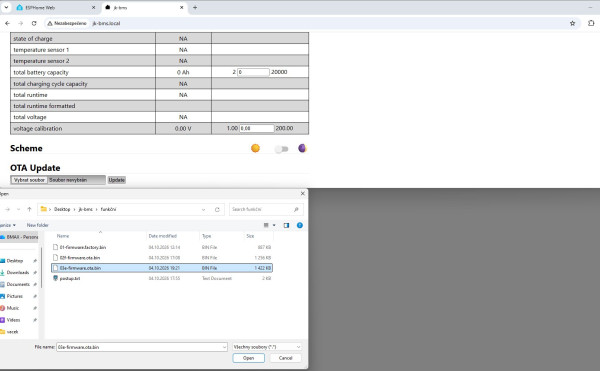Screen dimensions: 600x371
Task: Open Music in the sidebar
Action: point(13,308)
